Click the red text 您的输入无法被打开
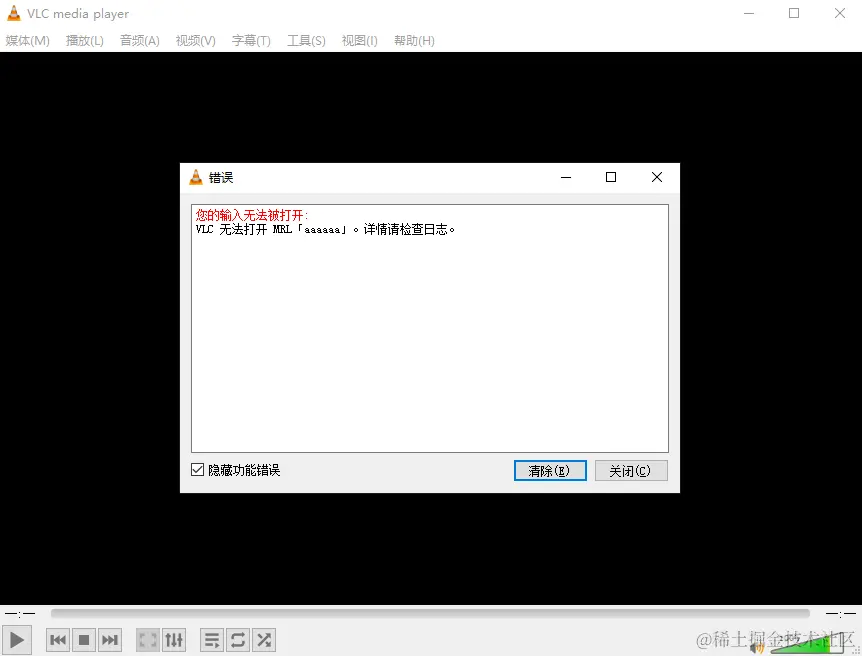 tap(251, 215)
